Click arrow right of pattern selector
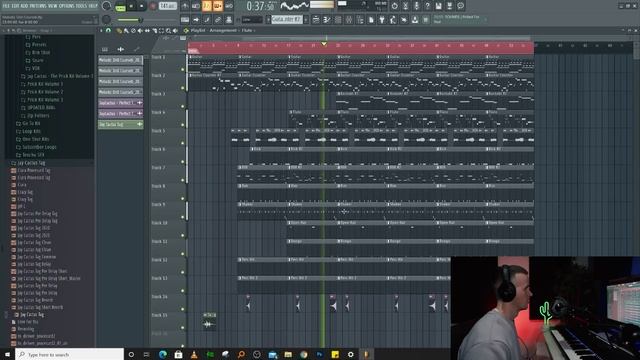Screen dimensions: 640x360 point(306,20)
